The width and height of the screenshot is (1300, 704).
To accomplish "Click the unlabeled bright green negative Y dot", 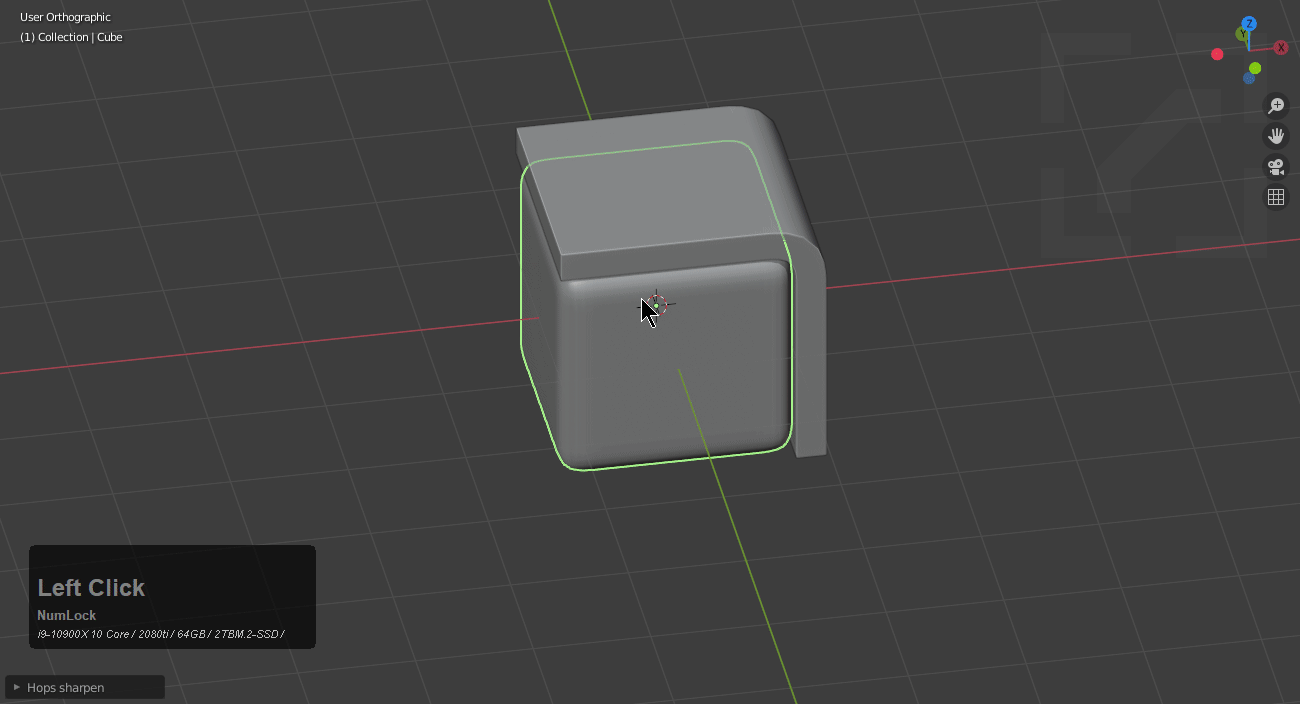I will (x=1255, y=68).
